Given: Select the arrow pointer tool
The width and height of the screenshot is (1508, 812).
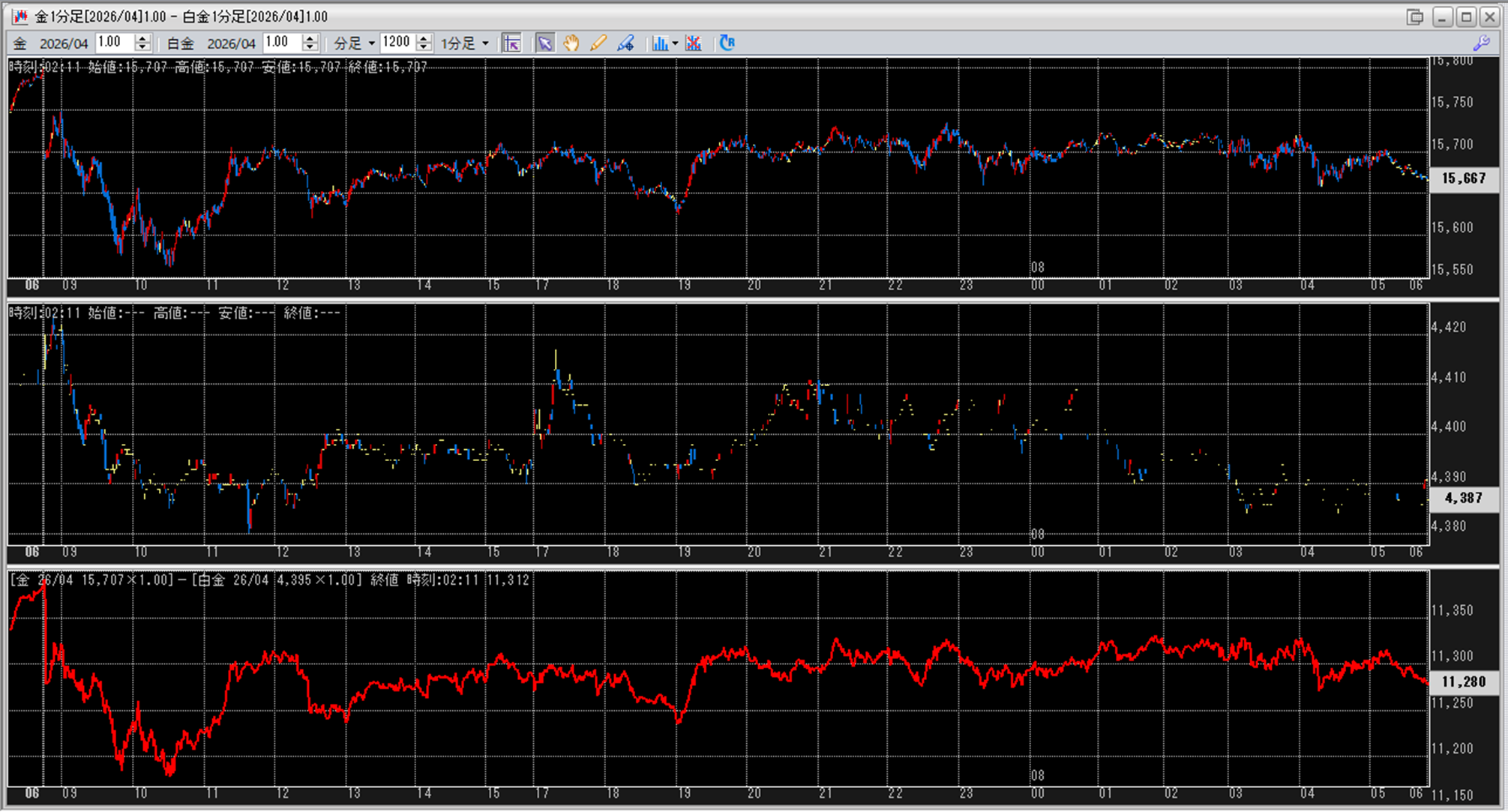Looking at the screenshot, I should click(545, 43).
